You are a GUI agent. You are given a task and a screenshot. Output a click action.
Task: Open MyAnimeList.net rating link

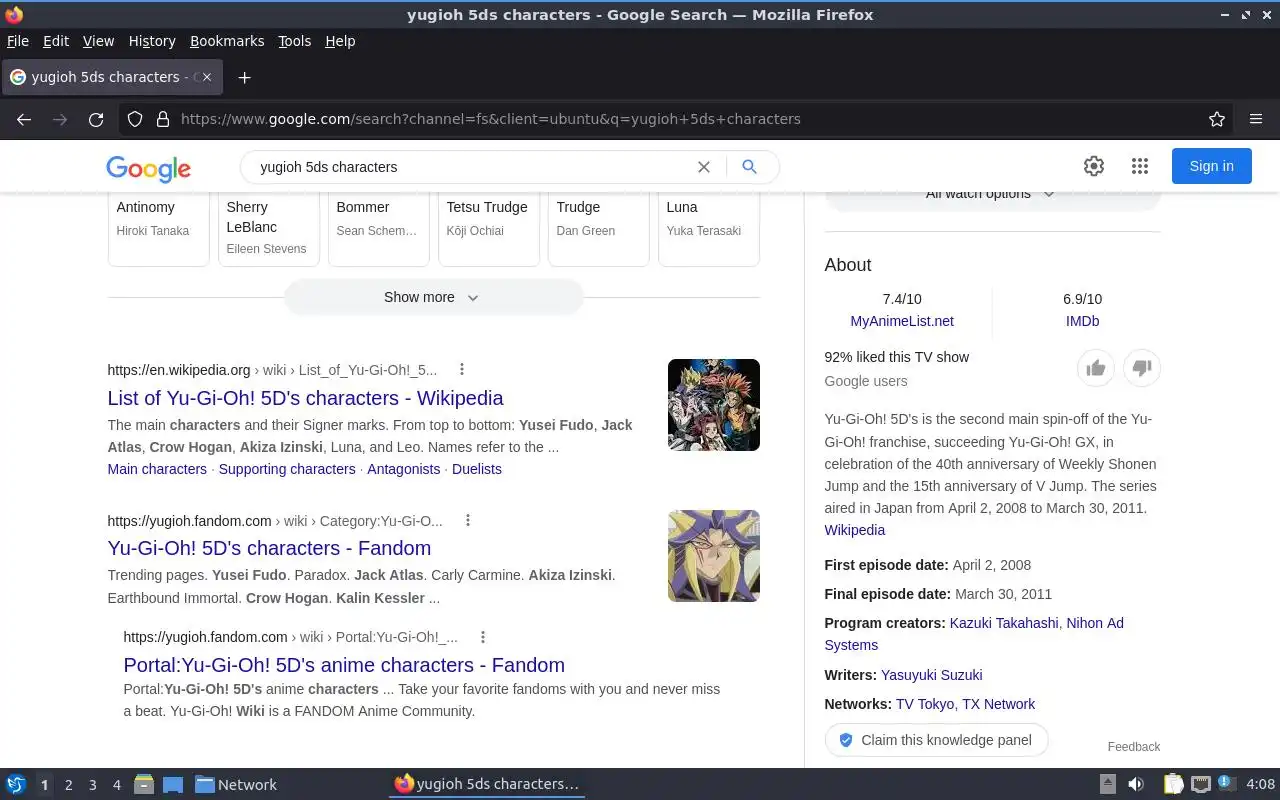[902, 321]
